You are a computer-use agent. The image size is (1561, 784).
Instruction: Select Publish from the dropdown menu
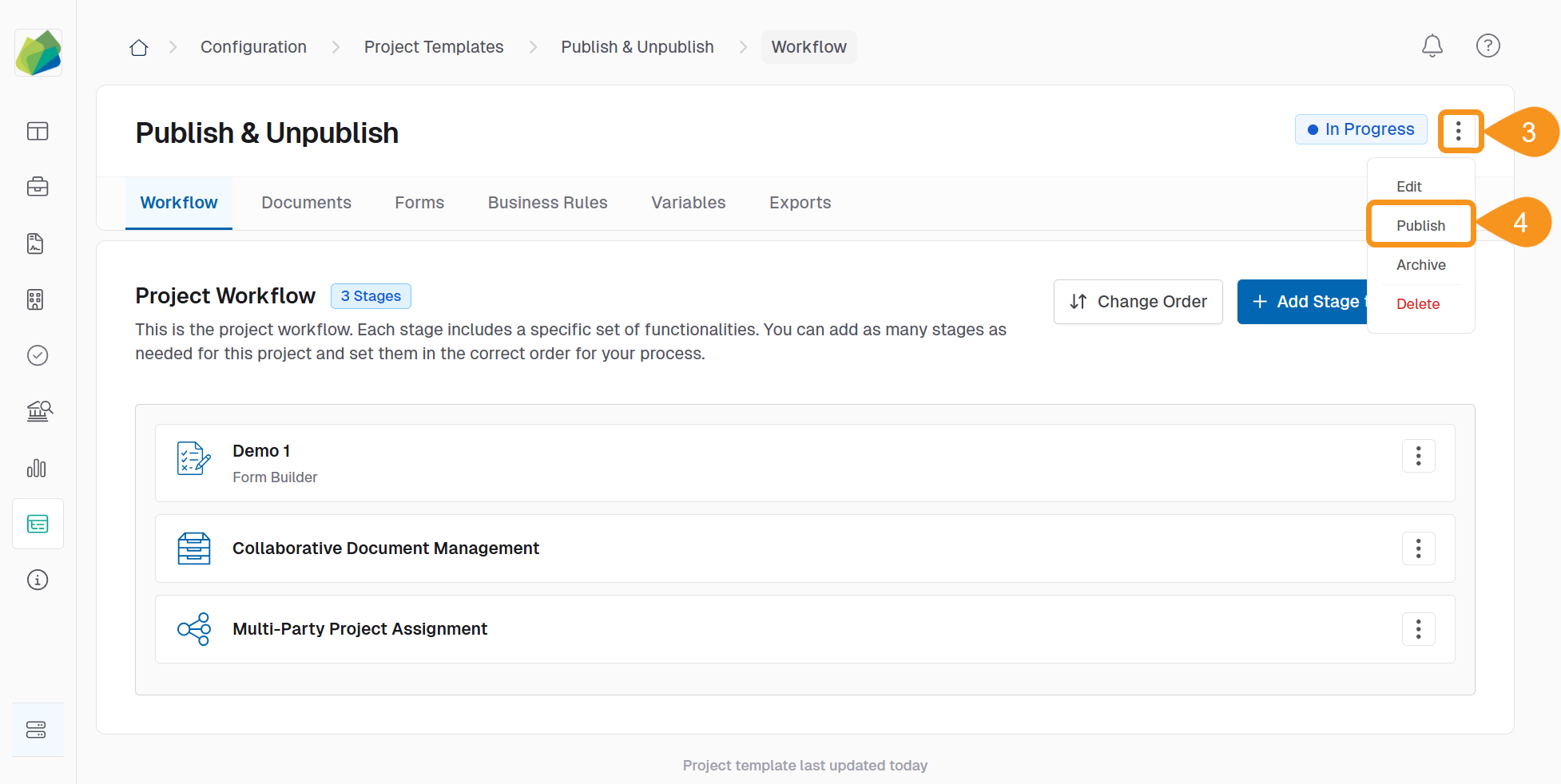tap(1420, 226)
